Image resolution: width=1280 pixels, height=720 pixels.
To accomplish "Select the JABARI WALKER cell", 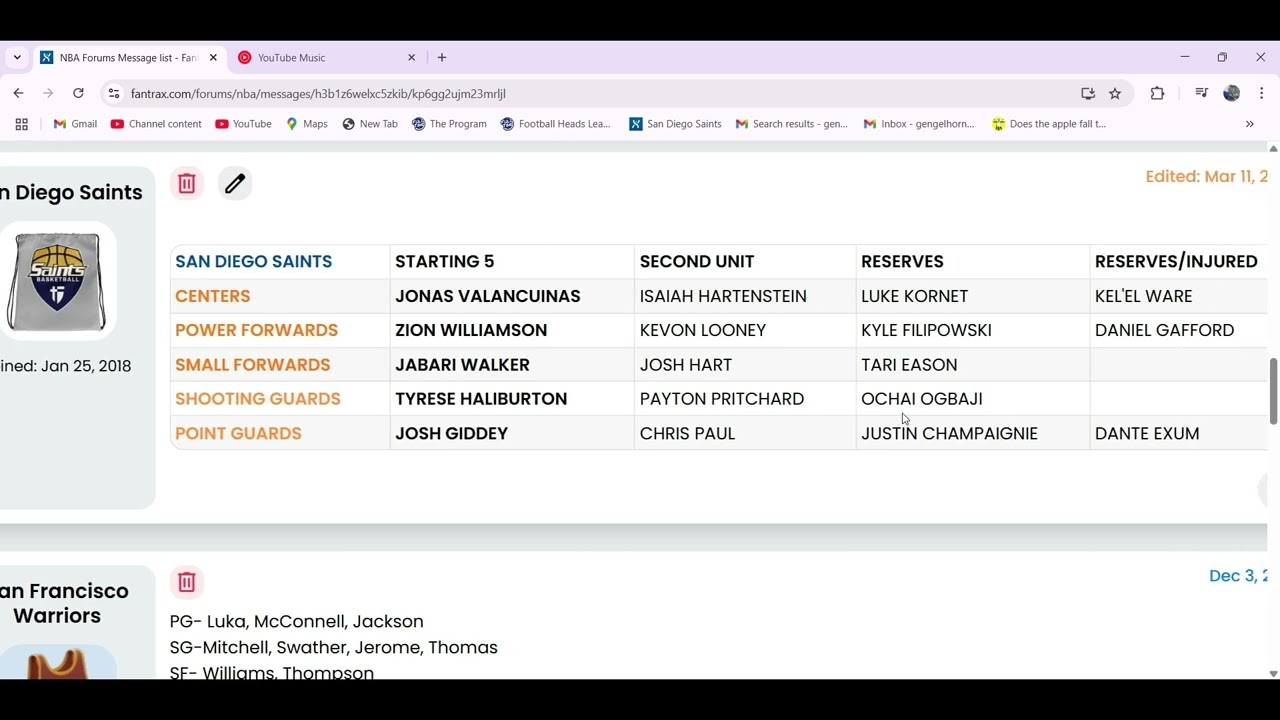I will [x=511, y=365].
